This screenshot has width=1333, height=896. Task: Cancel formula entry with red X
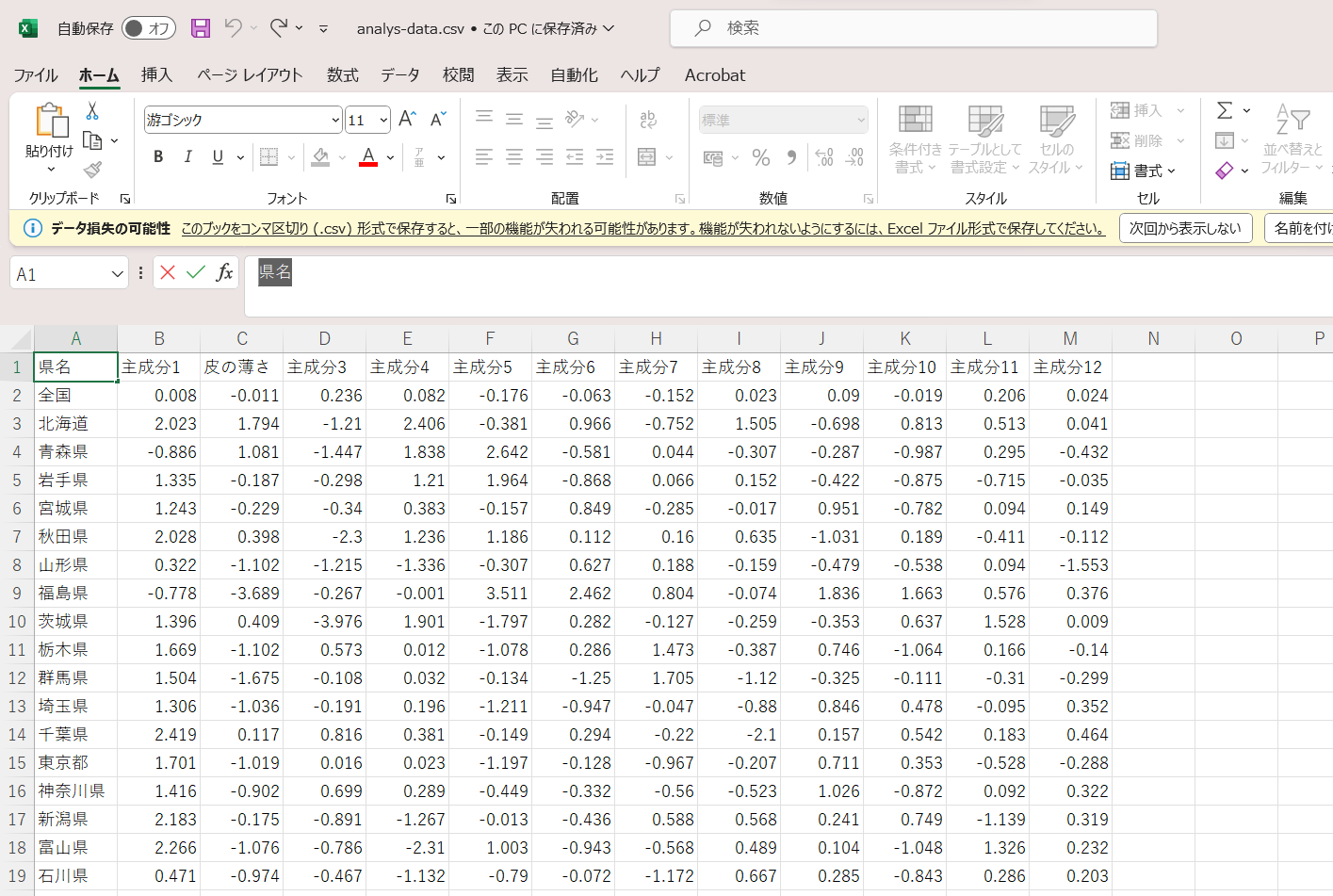tap(168, 272)
